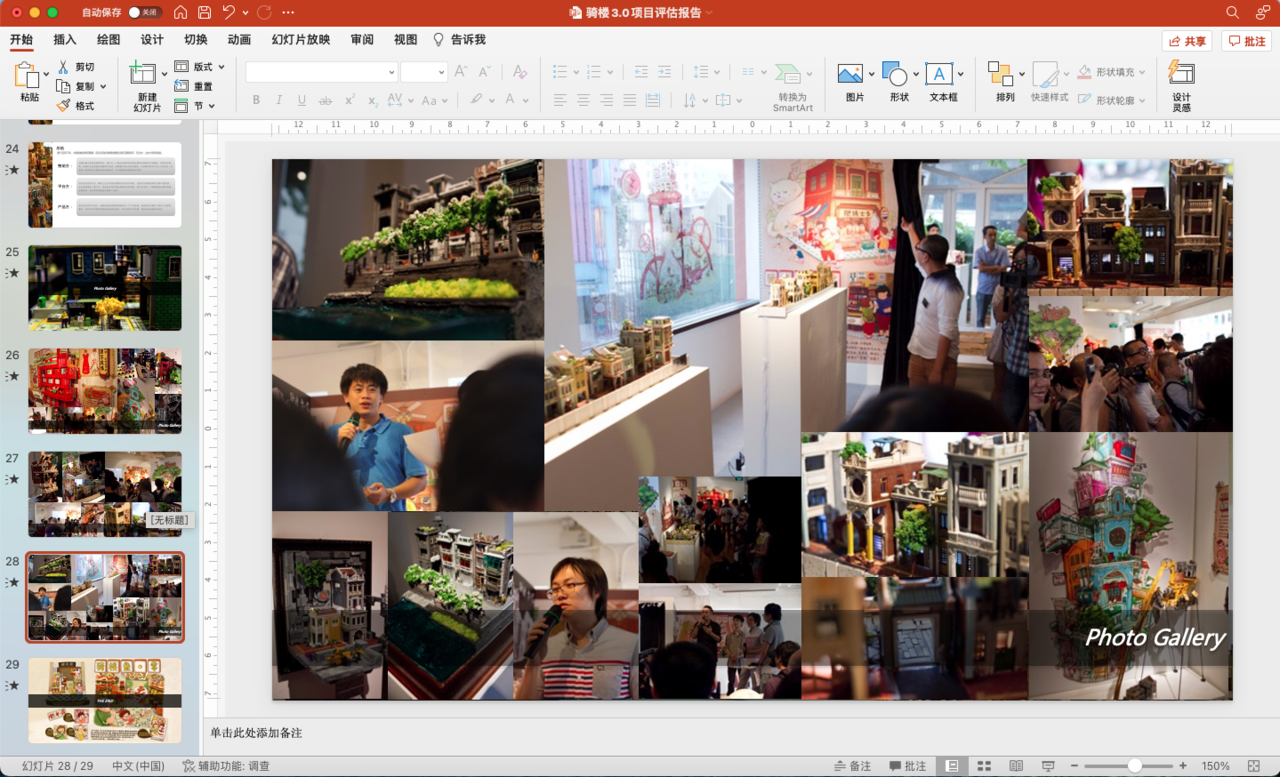This screenshot has width=1280, height=777.
Task: Click the Save icon in title bar
Action: (204, 12)
